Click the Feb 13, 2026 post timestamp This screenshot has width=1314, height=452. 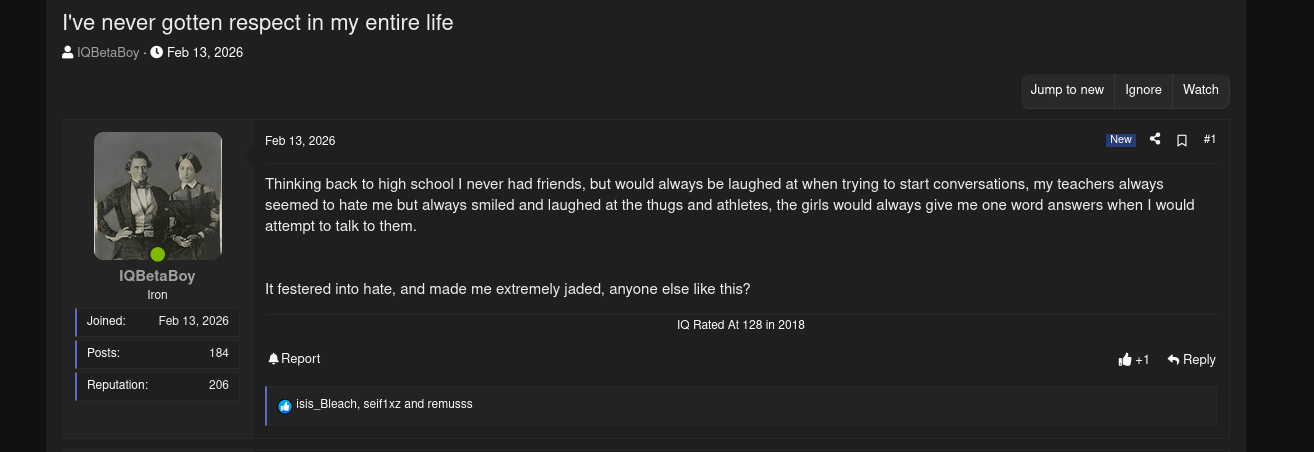pyautogui.click(x=300, y=142)
